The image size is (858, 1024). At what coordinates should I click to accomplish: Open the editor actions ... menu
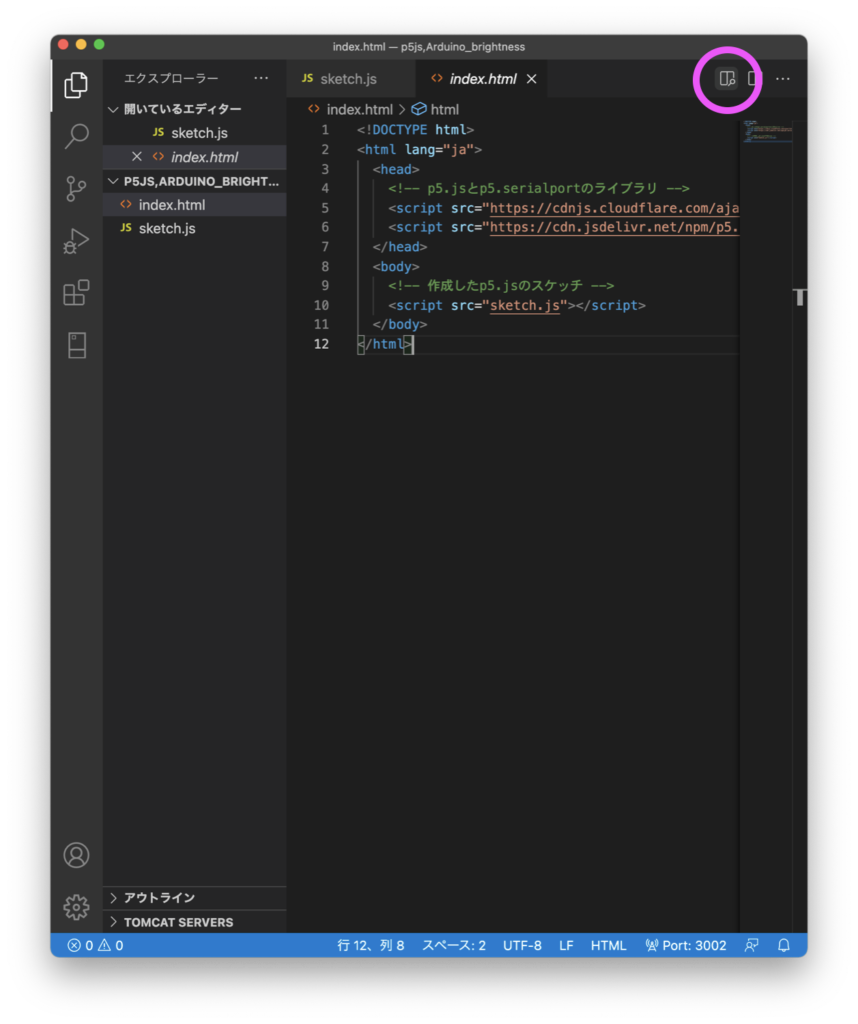(783, 77)
